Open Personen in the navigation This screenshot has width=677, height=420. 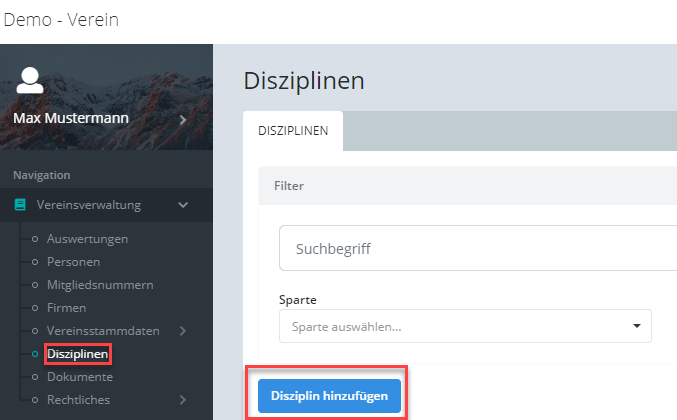pyautogui.click(x=73, y=262)
